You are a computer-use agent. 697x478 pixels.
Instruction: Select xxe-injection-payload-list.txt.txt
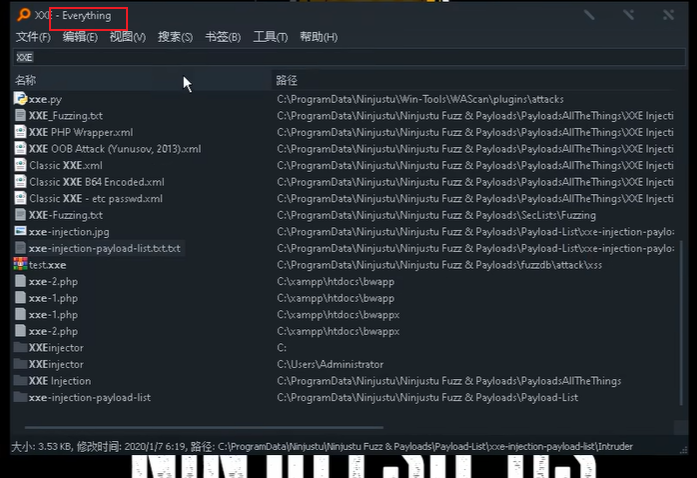tap(104, 248)
